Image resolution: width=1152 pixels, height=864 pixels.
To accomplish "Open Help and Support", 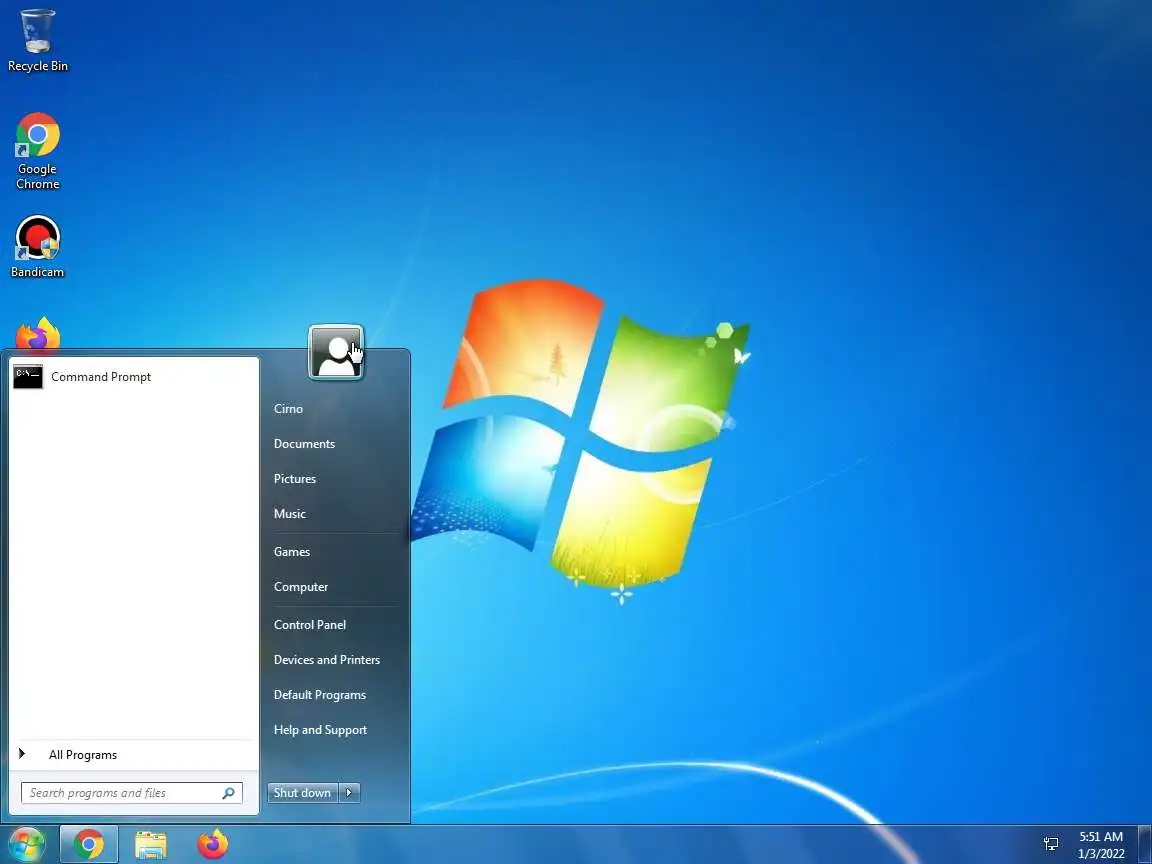I will [320, 730].
